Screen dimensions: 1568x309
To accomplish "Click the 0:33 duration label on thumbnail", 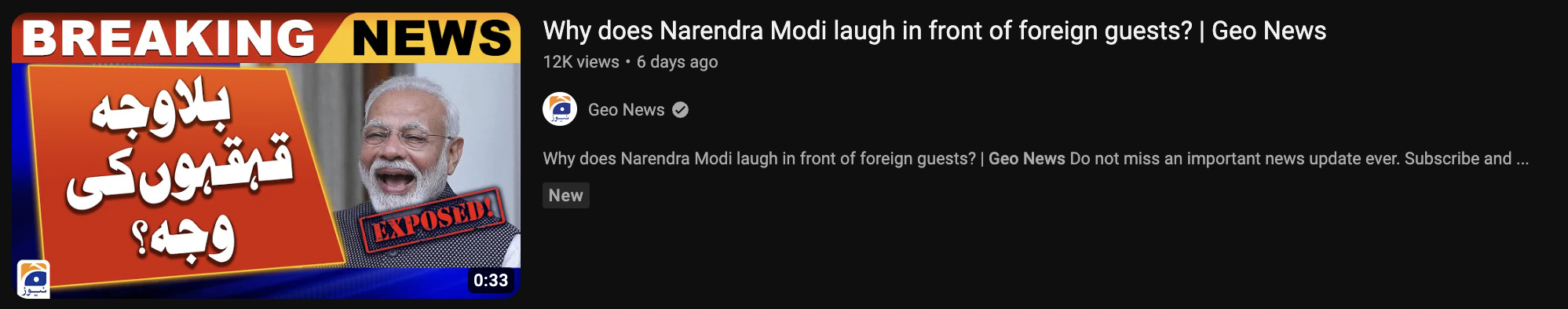I will coord(491,280).
